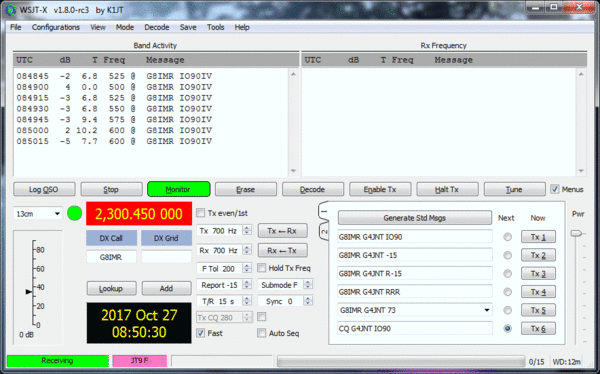The image size is (600, 374).
Task: Select the Next radio button for Tx 1
Action: tap(507, 237)
